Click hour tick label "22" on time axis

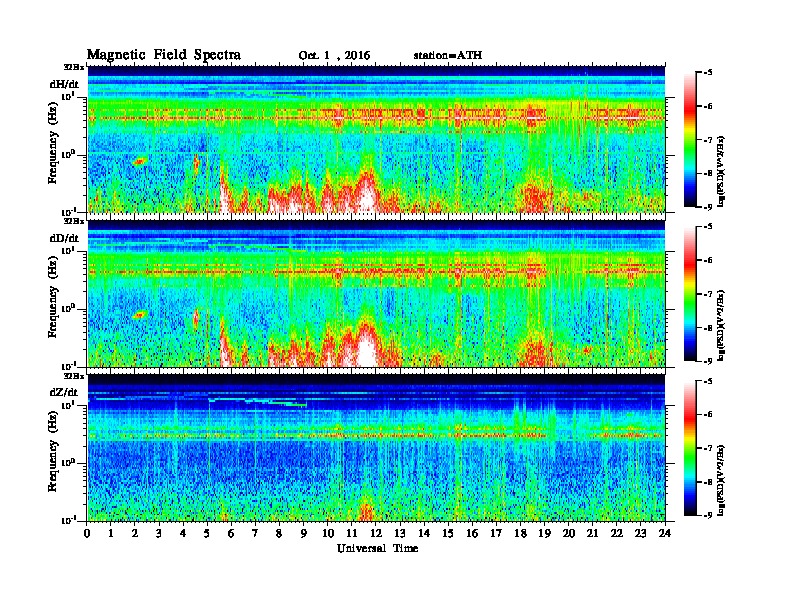(x=617, y=534)
